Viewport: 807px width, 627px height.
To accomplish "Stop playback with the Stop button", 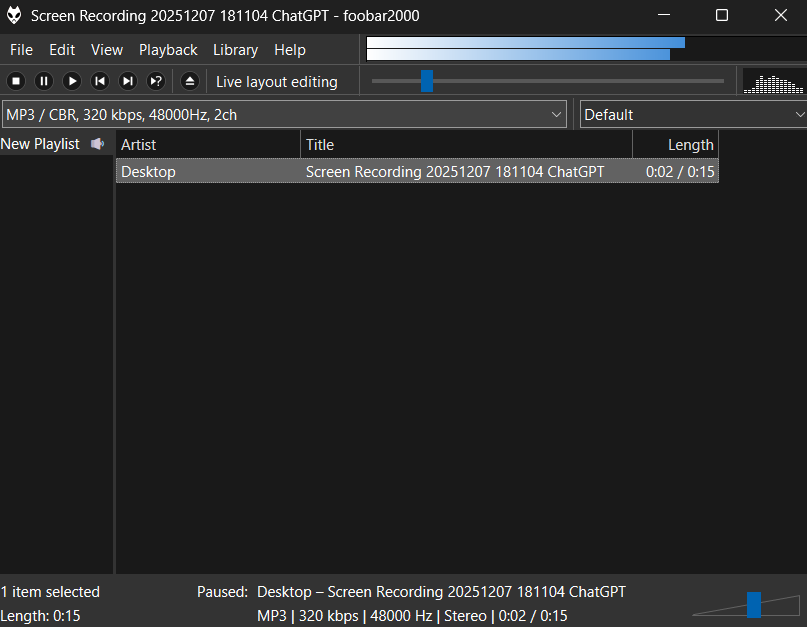I will pyautogui.click(x=16, y=81).
